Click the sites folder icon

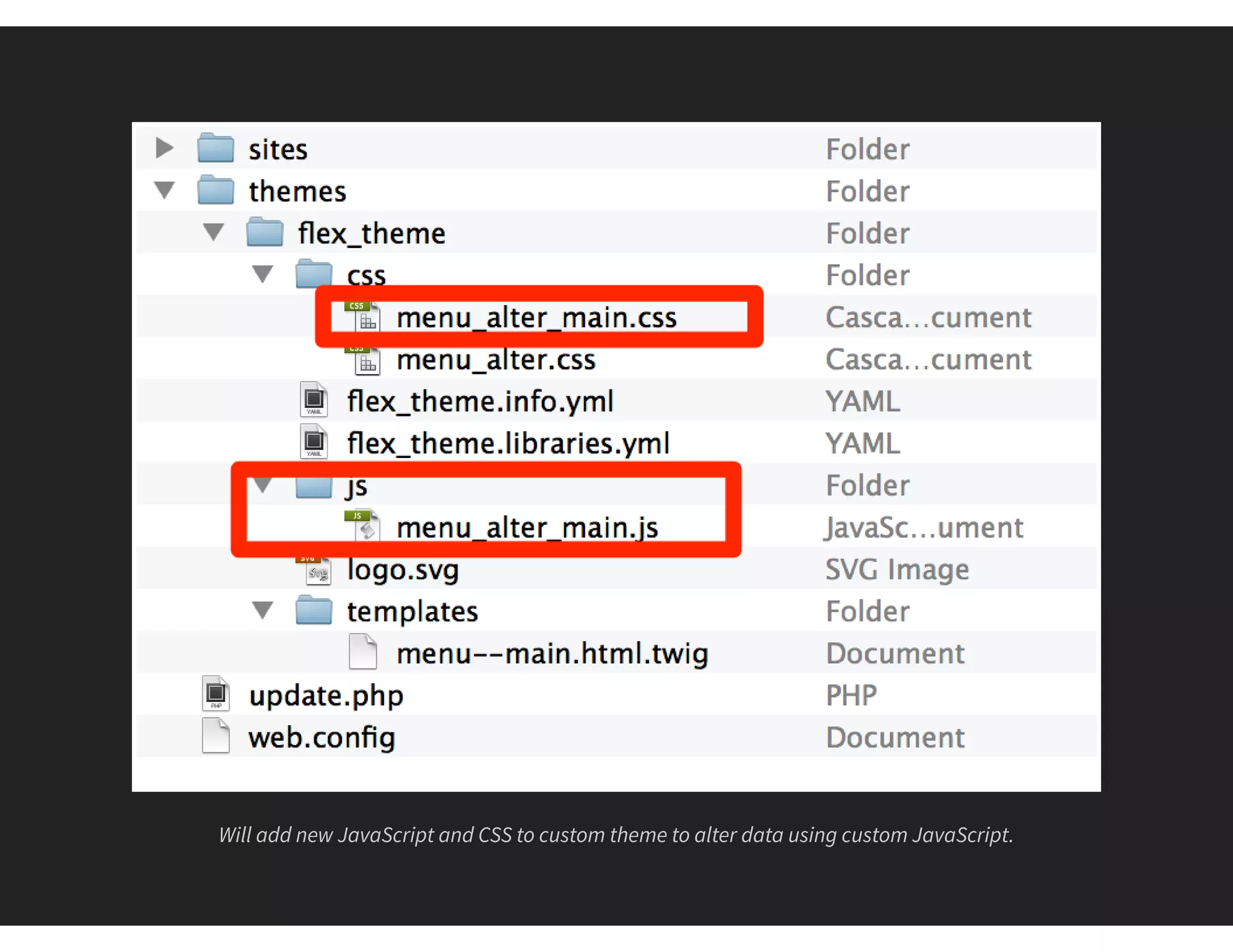point(216,147)
